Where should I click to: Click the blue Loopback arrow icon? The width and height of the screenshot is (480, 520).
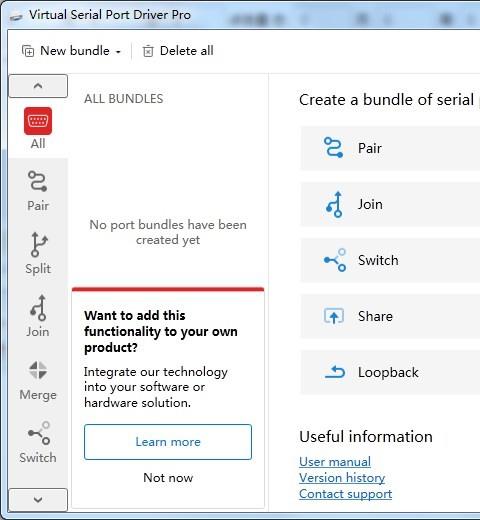click(335, 372)
